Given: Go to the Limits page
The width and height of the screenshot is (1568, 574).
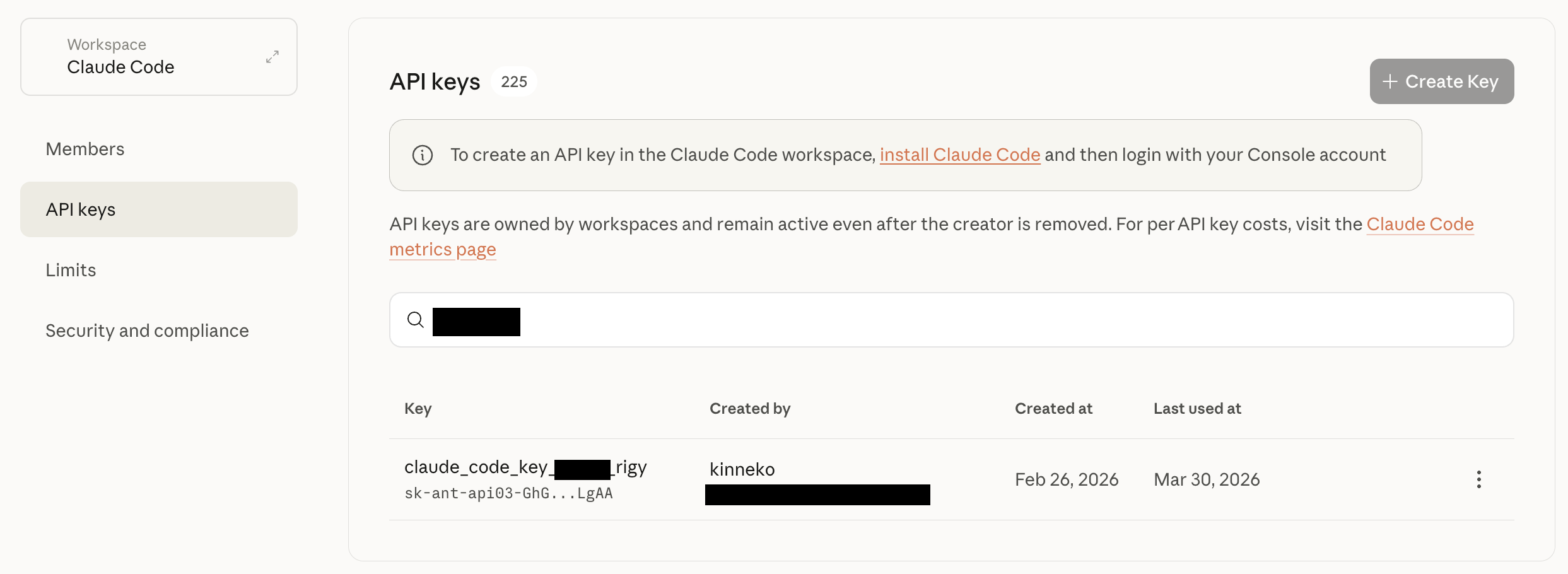Looking at the screenshot, I should [x=71, y=270].
